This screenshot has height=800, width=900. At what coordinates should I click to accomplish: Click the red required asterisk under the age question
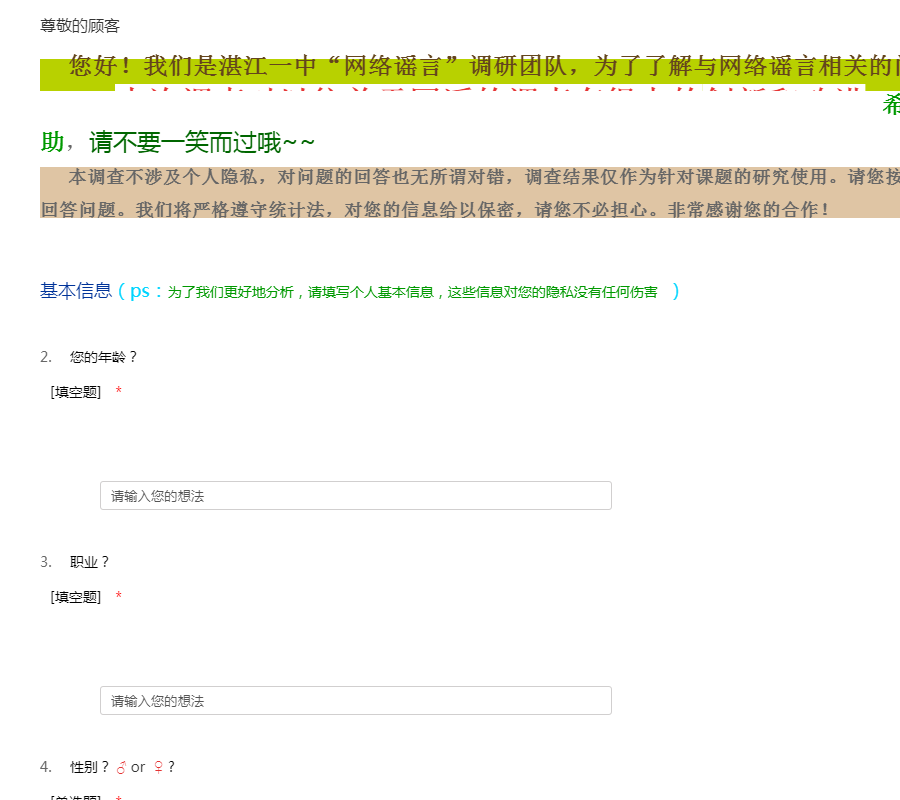click(x=119, y=392)
